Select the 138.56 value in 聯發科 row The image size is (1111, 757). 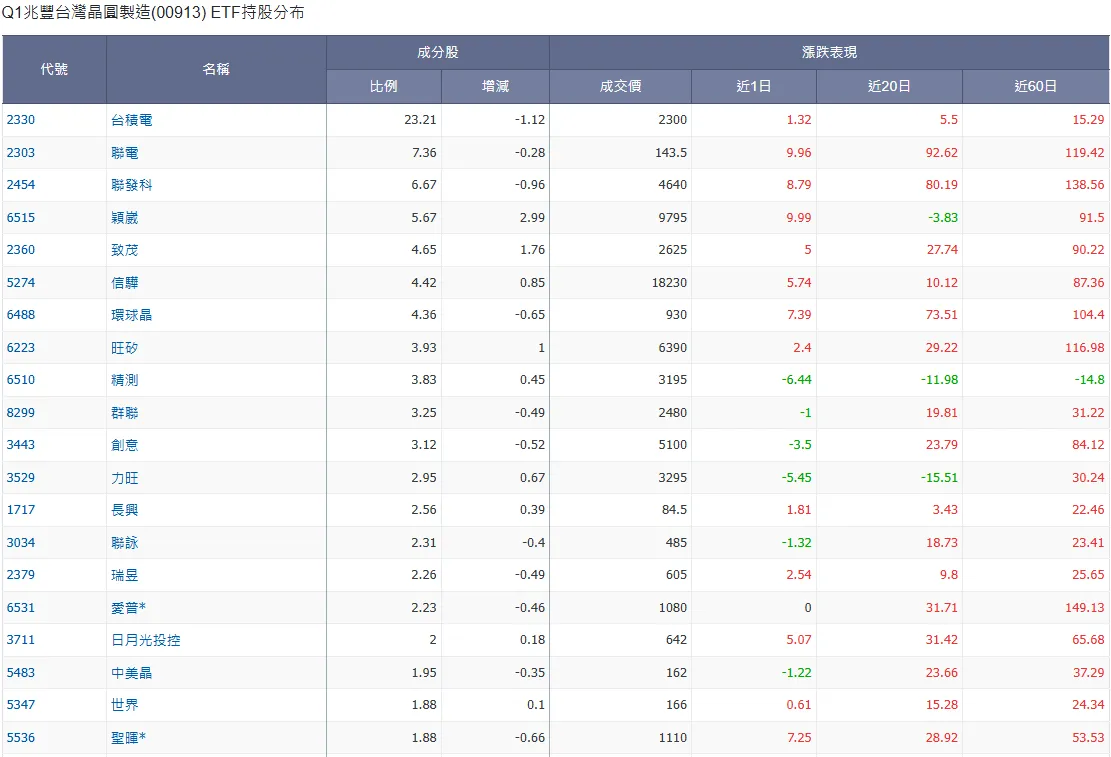click(x=1085, y=185)
